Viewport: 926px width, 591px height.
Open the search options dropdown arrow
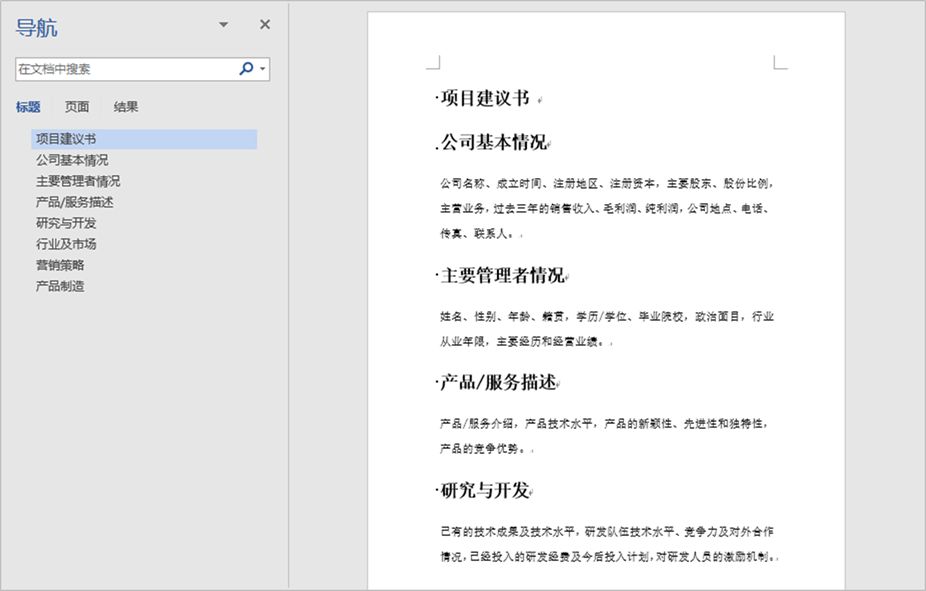point(261,69)
